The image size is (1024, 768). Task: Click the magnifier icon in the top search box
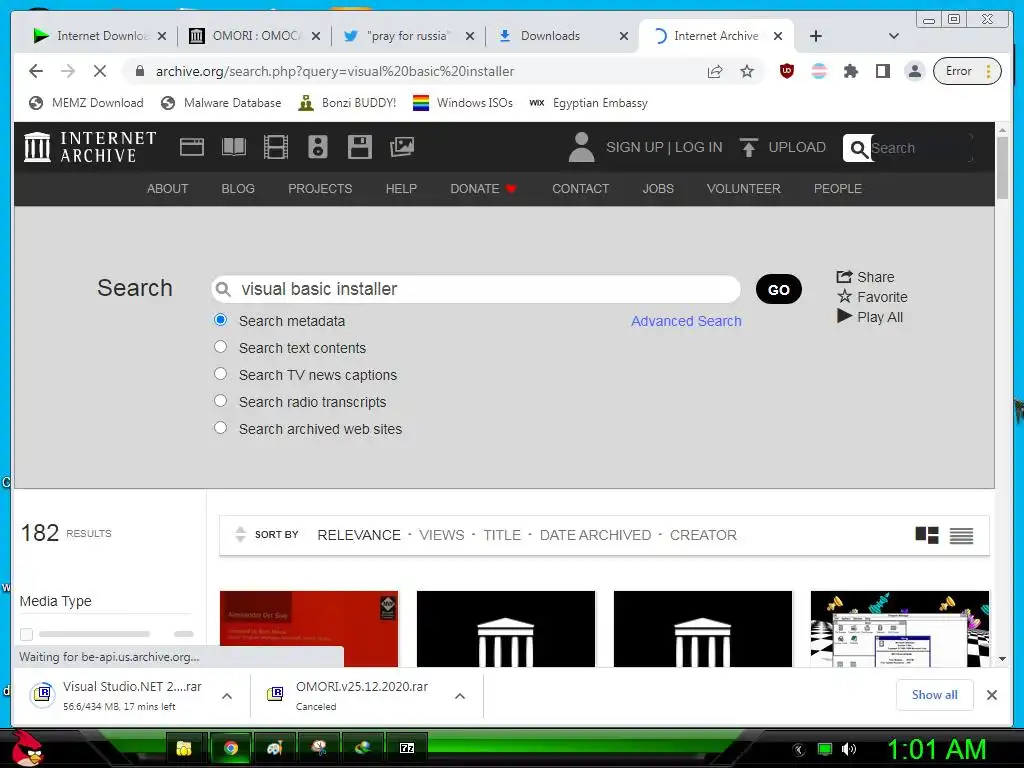tap(859, 148)
